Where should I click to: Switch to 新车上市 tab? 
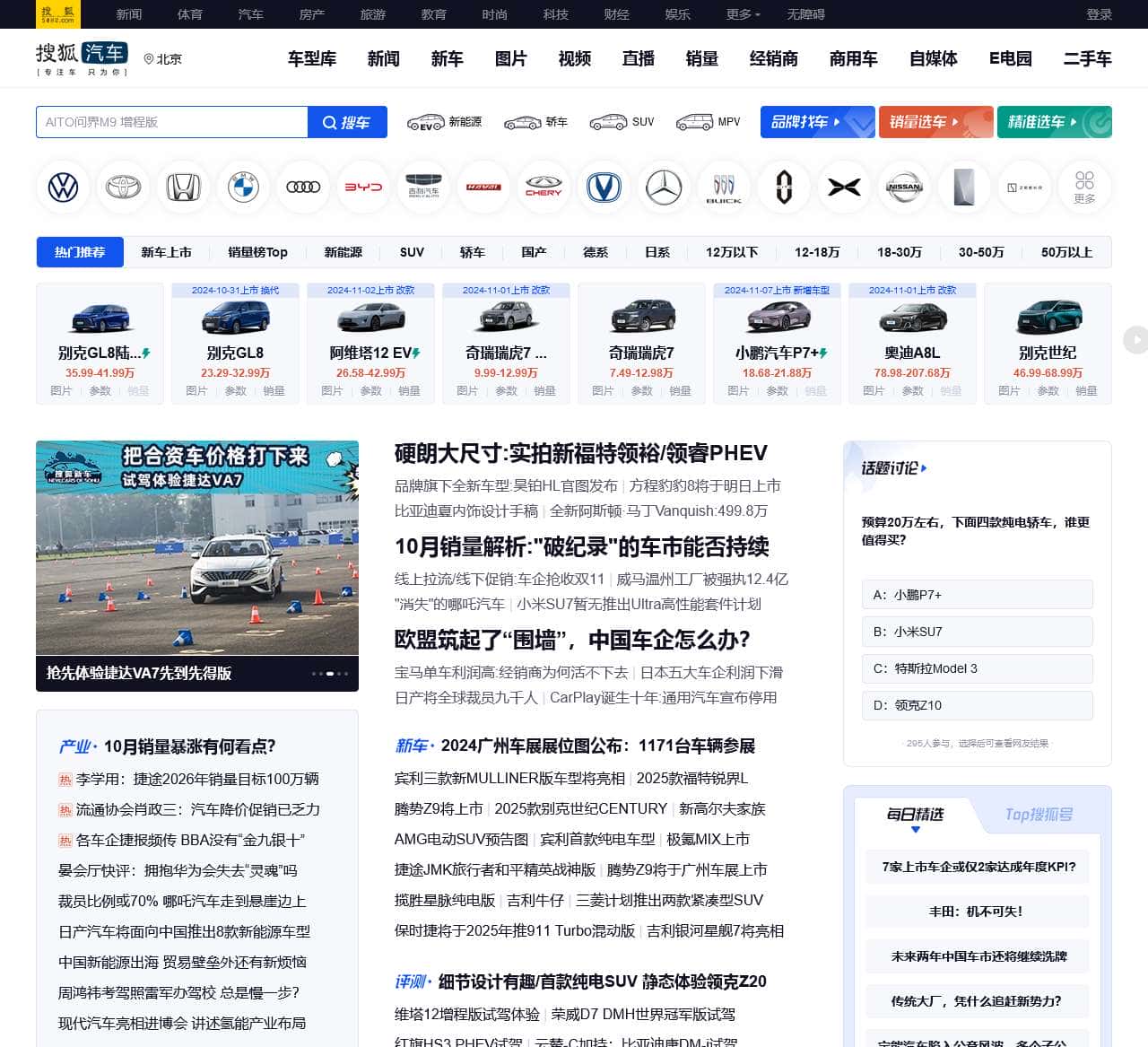166,252
